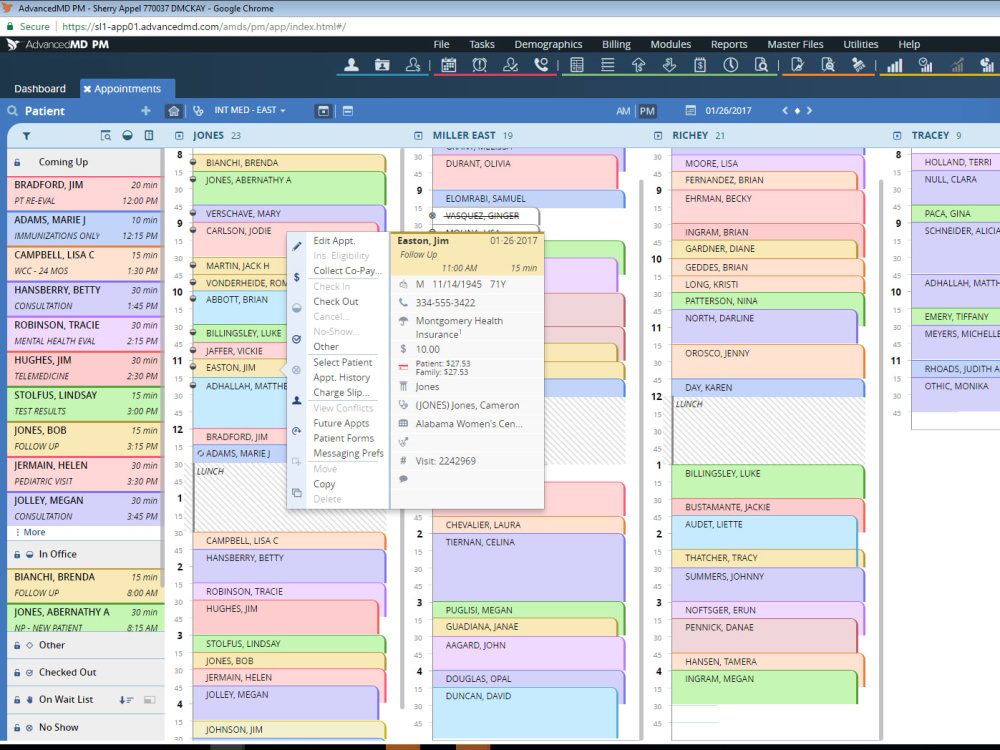Expand the TRACEY column header box
Screen dimensions: 1000x750
(x=897, y=136)
